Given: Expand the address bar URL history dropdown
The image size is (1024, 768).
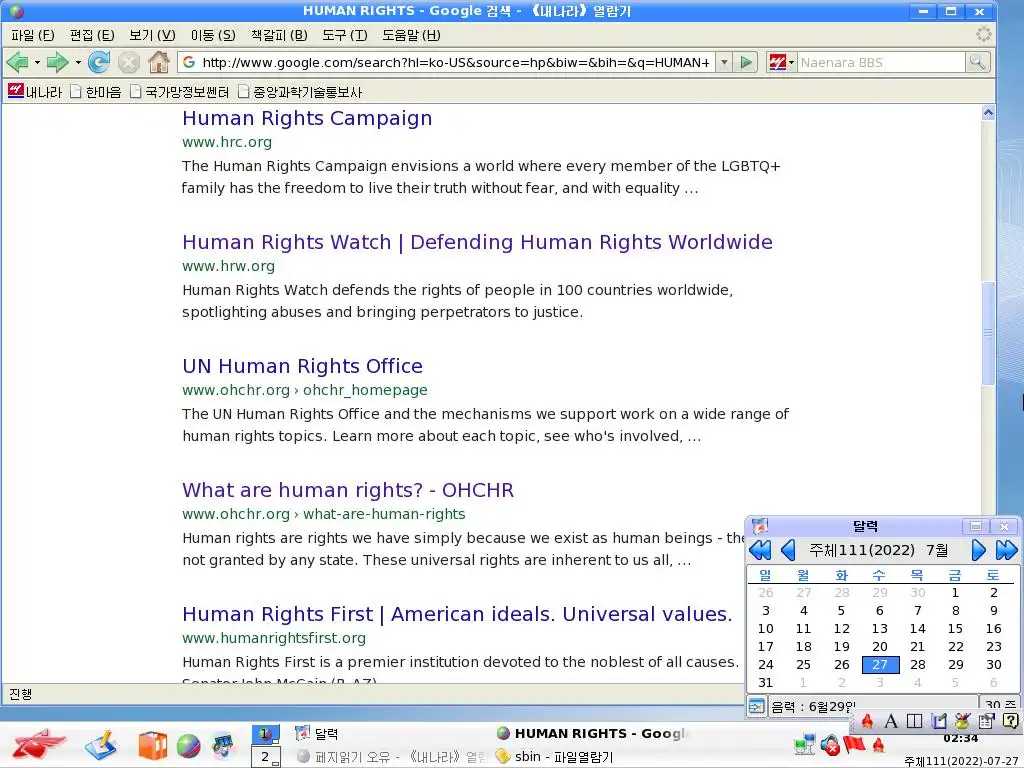Looking at the screenshot, I should click(x=724, y=63).
